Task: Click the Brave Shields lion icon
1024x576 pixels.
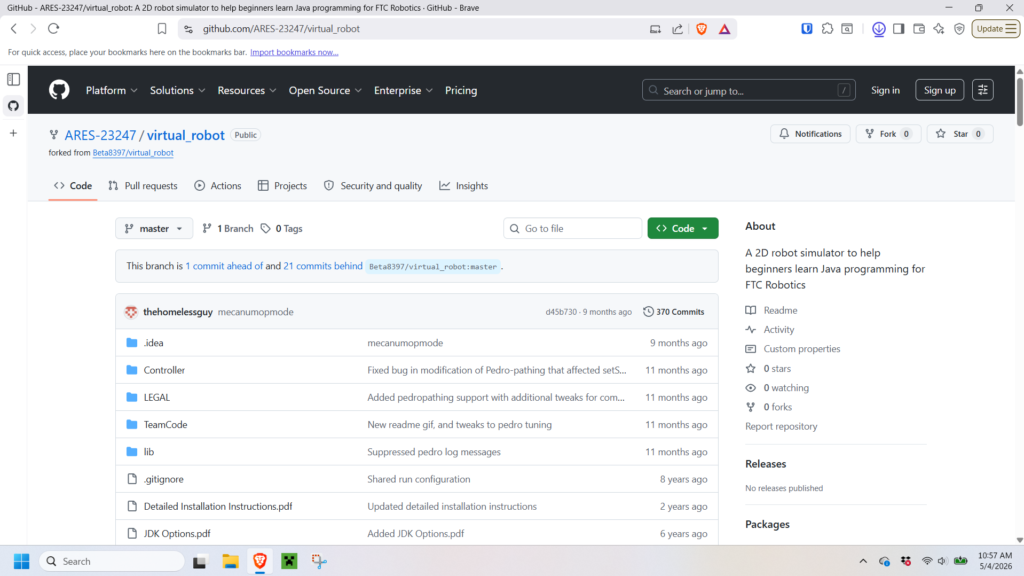Action: (x=701, y=29)
